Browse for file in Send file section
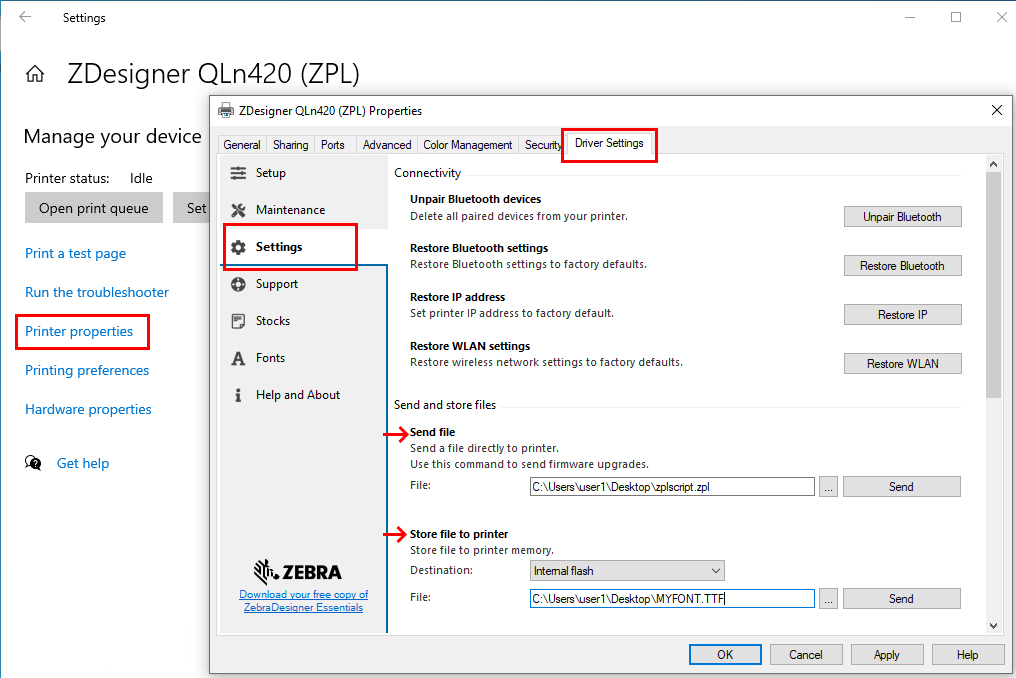This screenshot has width=1016, height=678. pos(828,487)
